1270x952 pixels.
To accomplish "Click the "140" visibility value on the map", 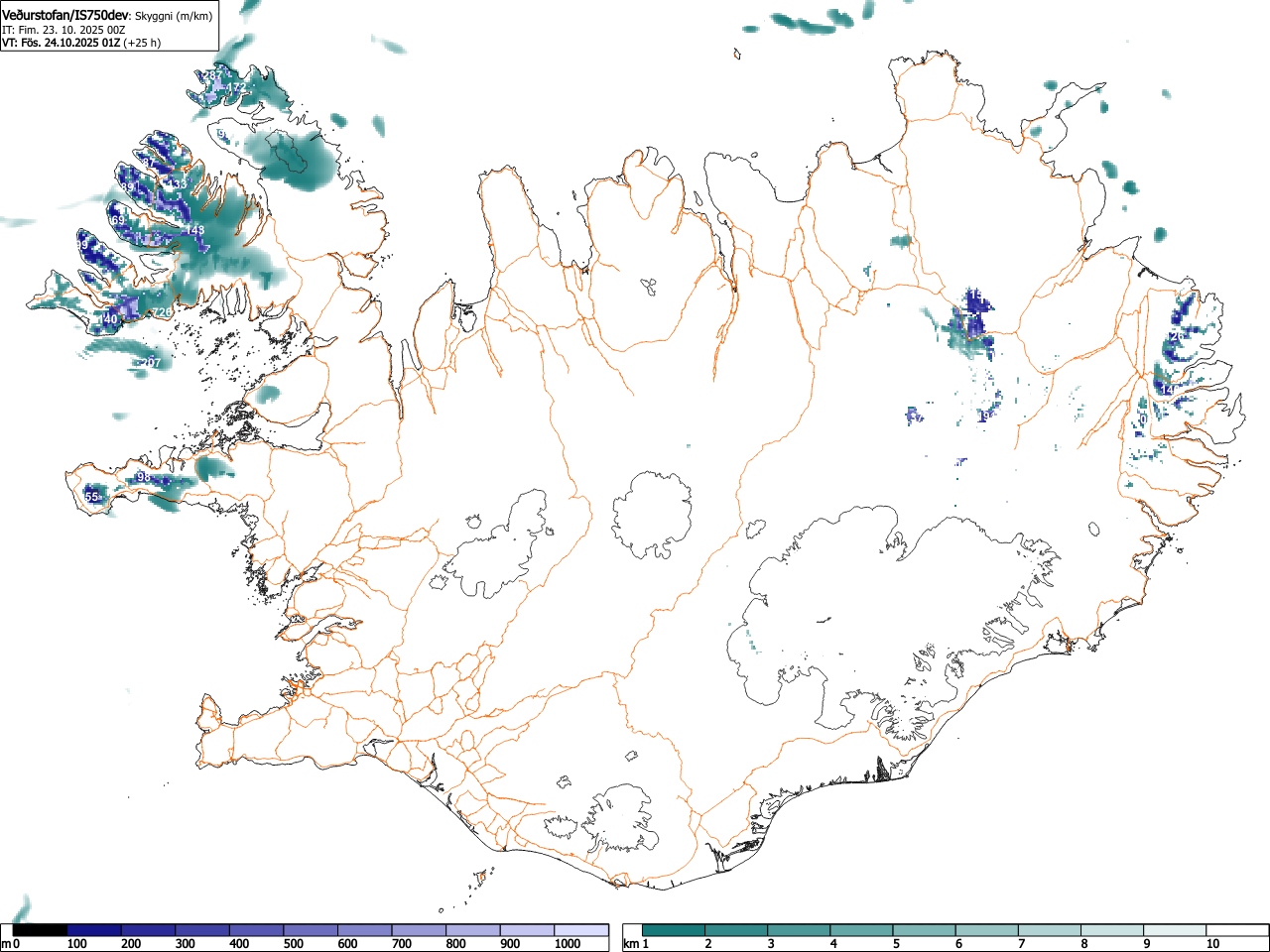I will point(109,319).
